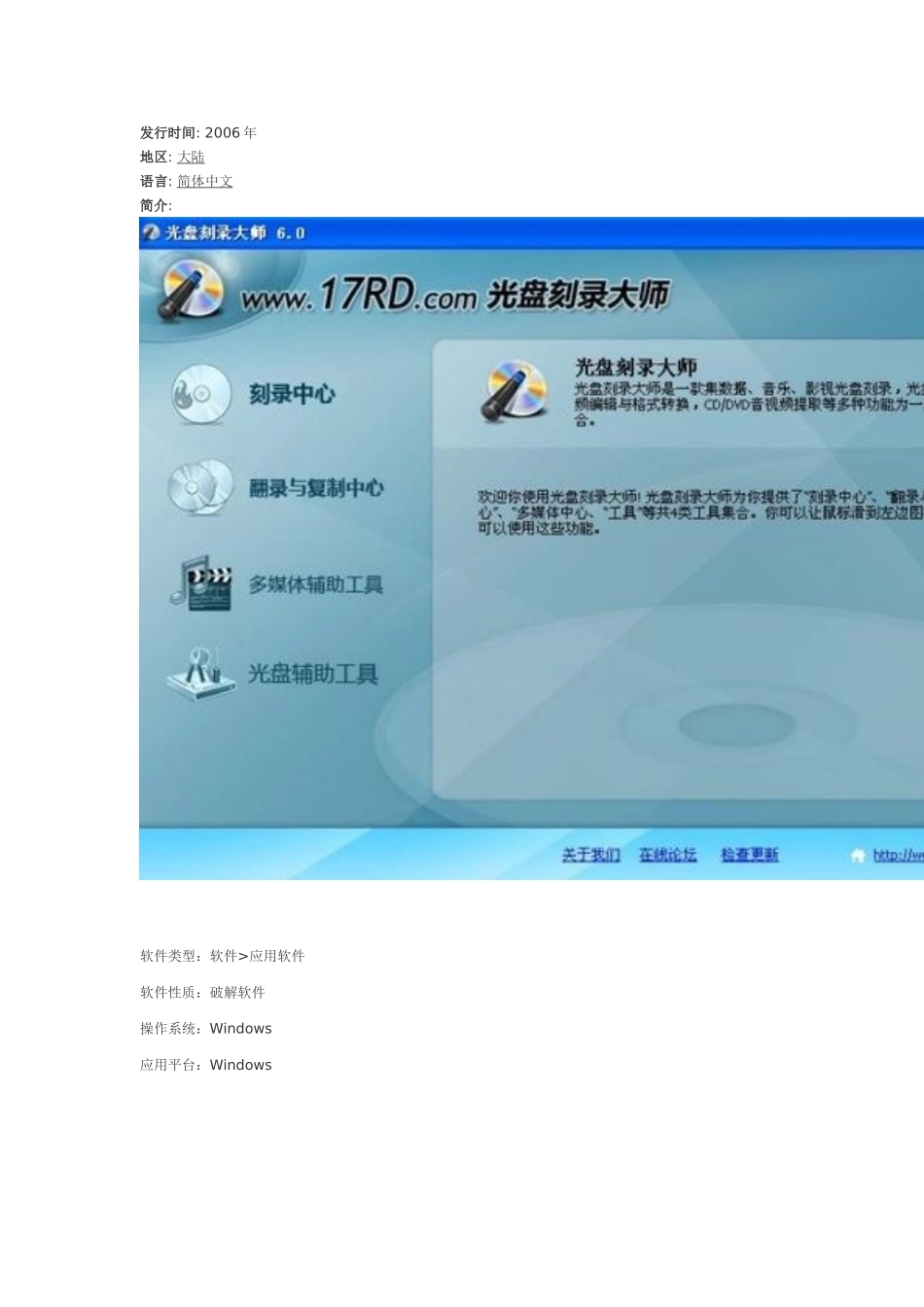The image size is (924, 1307).
Task: Click the www.17RD.com banner text
Action: tap(360, 295)
